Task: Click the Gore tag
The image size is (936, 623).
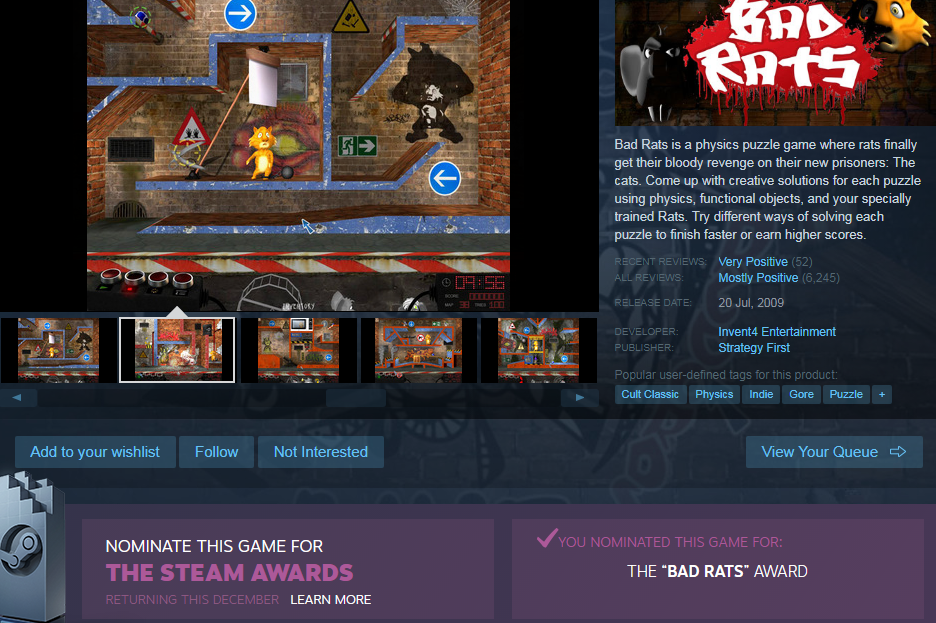Action: pyautogui.click(x=801, y=394)
